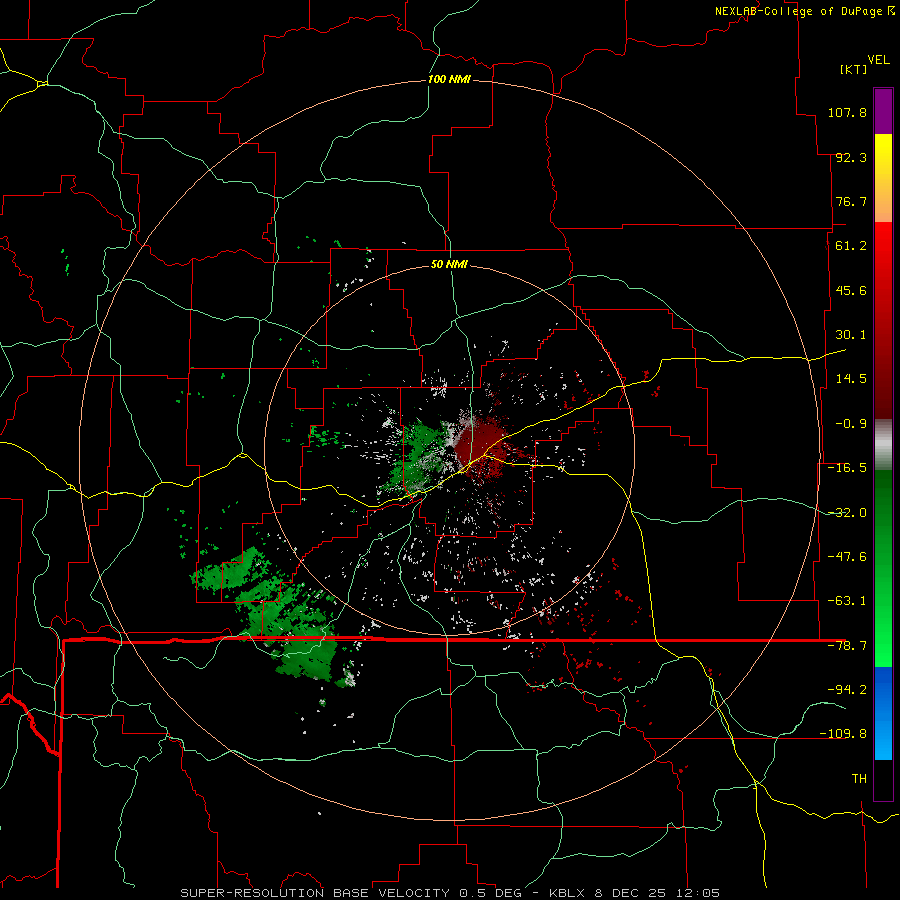This screenshot has width=900, height=900.
Task: Click the 12:05 timestamp in caption
Action: [698, 893]
